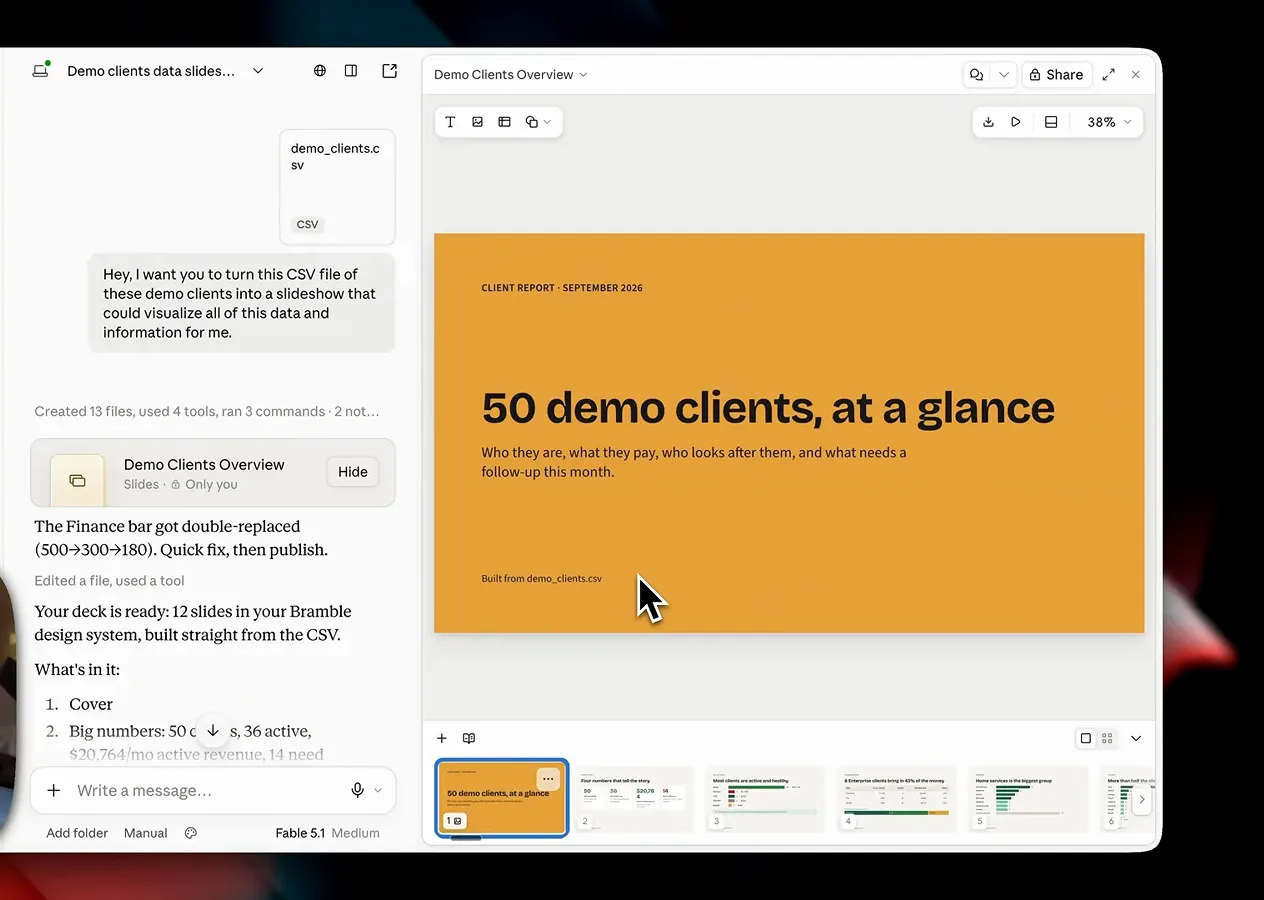The width and height of the screenshot is (1264, 900).
Task: Click the slide title 50 demo clients, at a glance
Action: tap(768, 408)
